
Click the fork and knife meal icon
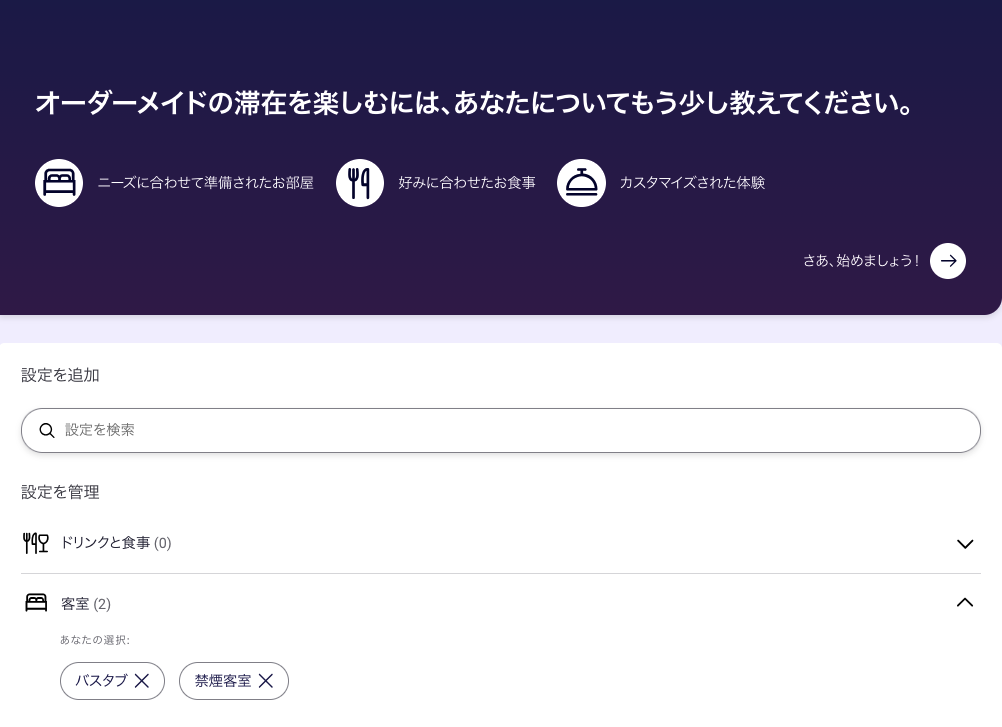[360, 183]
